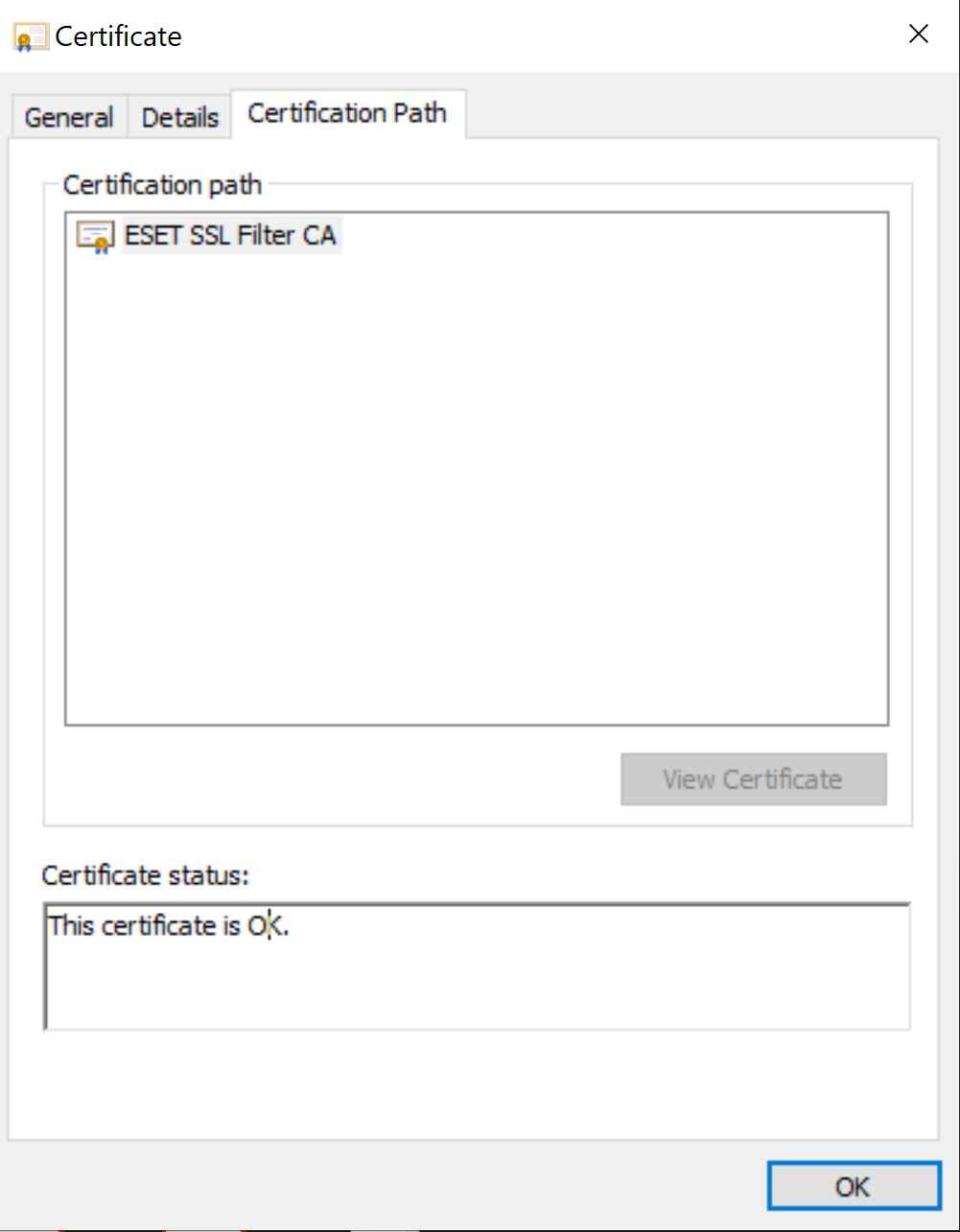Close the Certificate dialog window
Image resolution: width=960 pixels, height=1232 pixels.
(x=918, y=35)
